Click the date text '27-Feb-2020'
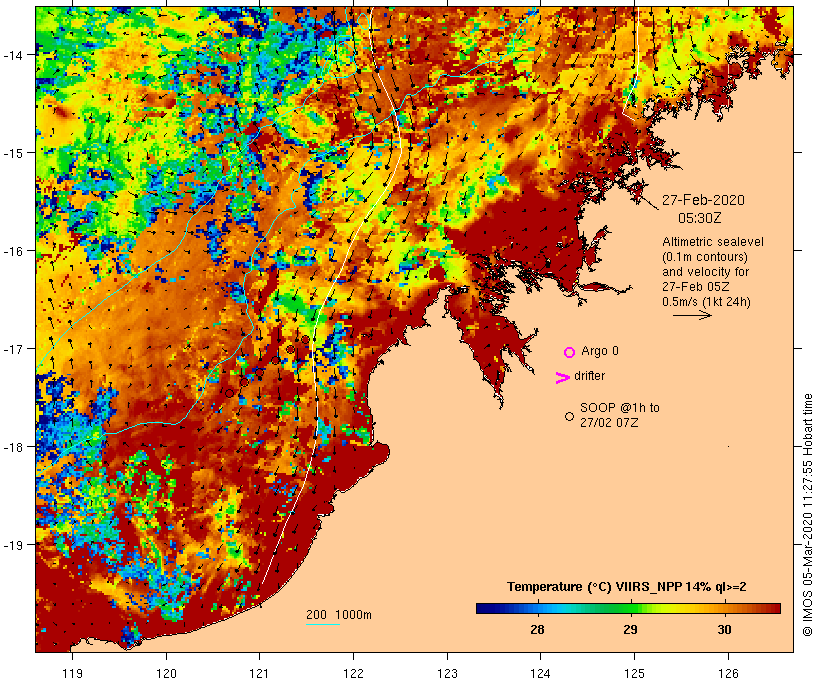820x680 pixels. click(703, 200)
